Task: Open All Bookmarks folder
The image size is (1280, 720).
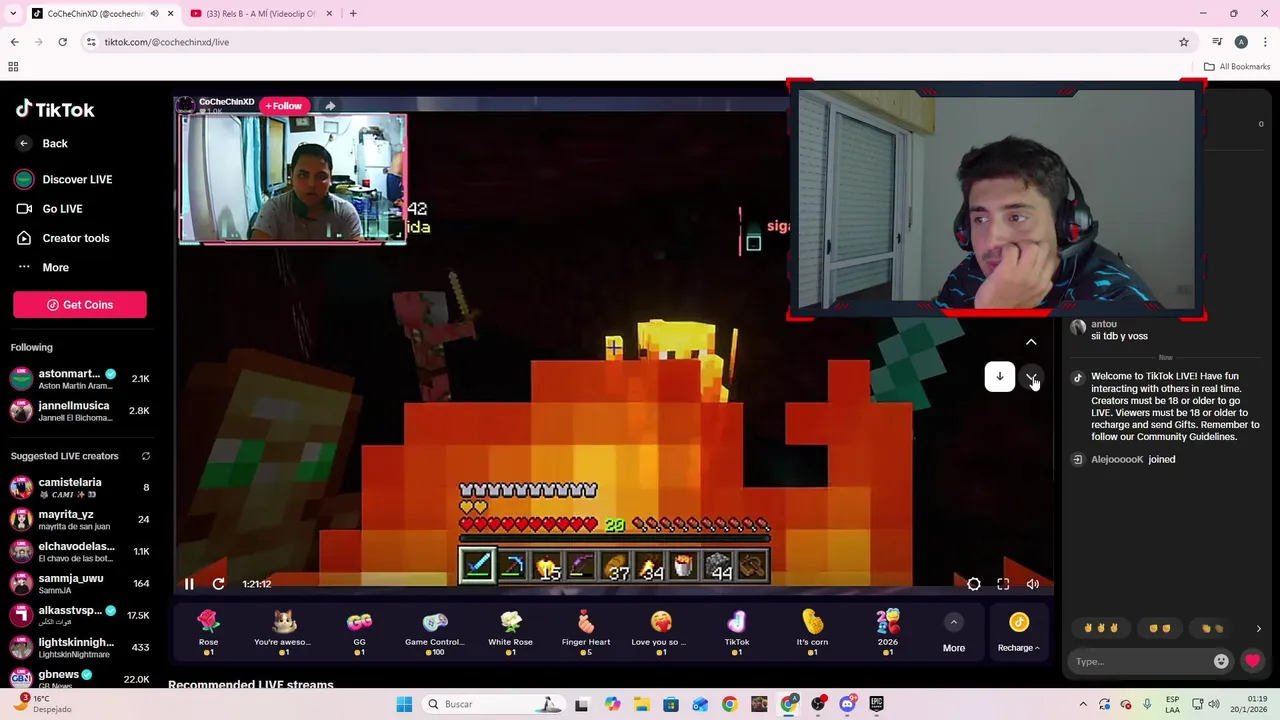Action: [x=1237, y=67]
